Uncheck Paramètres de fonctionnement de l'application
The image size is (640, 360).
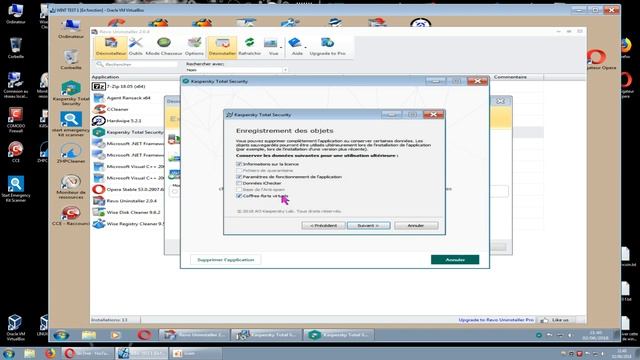tap(239, 177)
